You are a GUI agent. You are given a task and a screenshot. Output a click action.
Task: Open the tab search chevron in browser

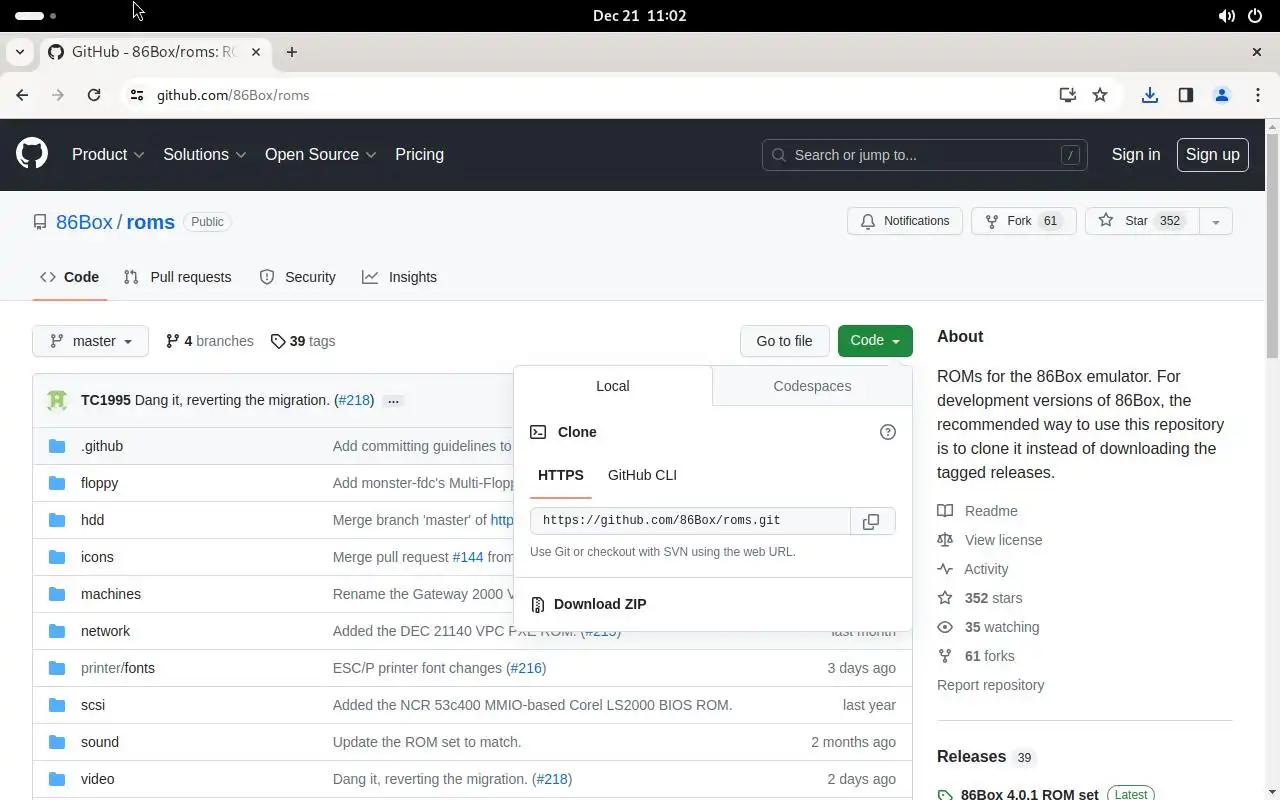[x=20, y=52]
